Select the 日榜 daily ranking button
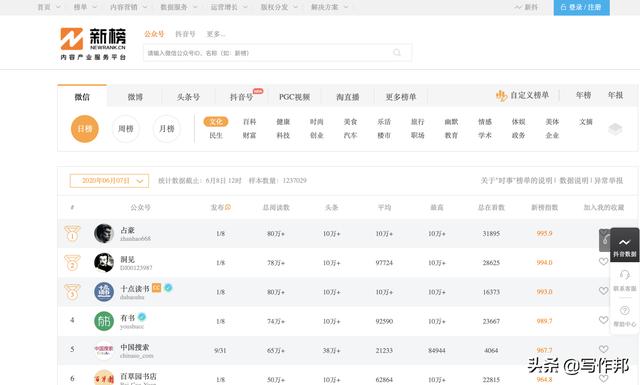 (85, 129)
